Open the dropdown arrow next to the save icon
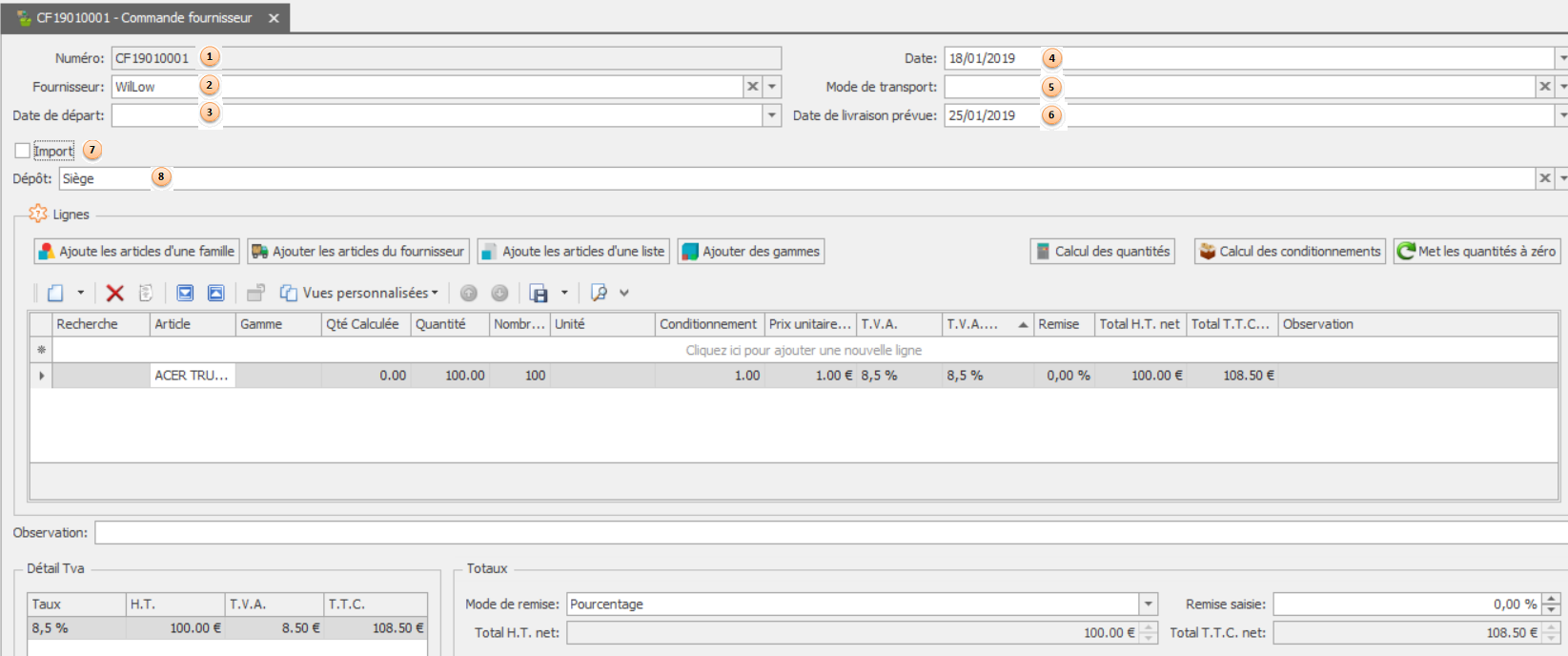This screenshot has height=656, width=1568. point(564,293)
